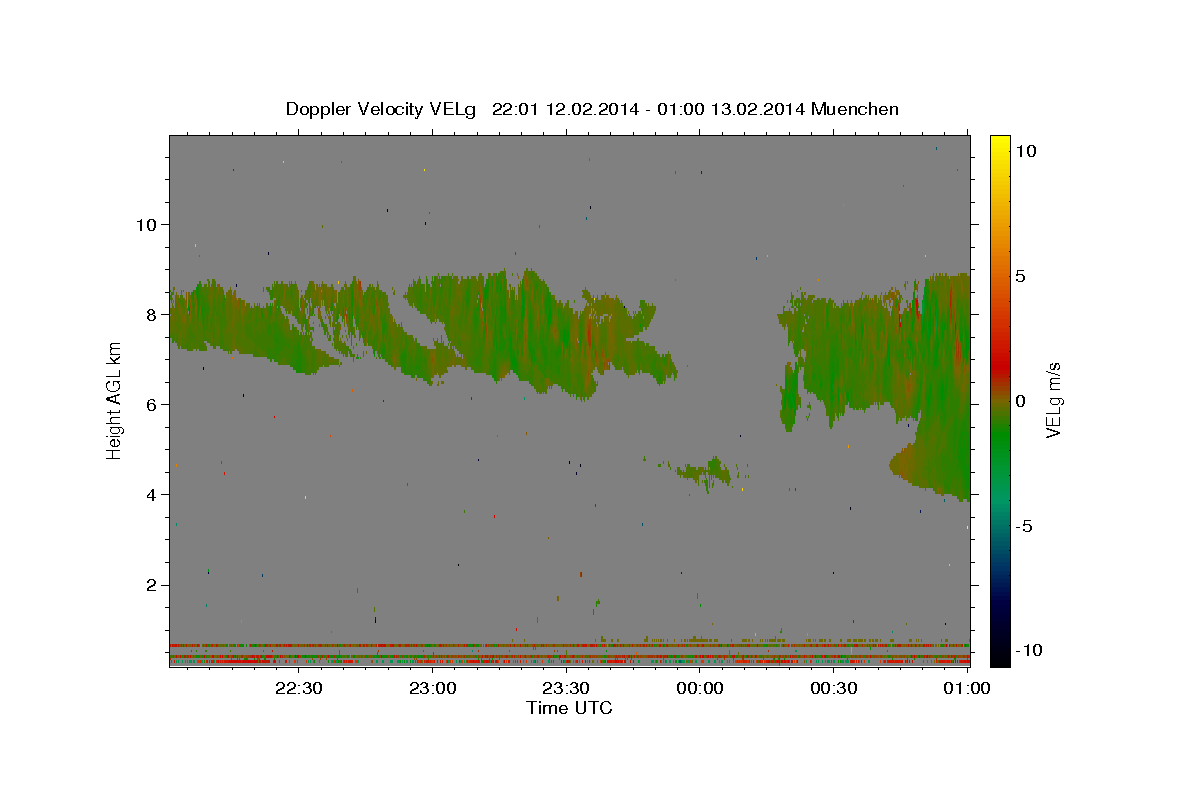Click the 'Time UTC' axis label
Image resolution: width=1200 pixels, height=800 pixels.
(569, 708)
